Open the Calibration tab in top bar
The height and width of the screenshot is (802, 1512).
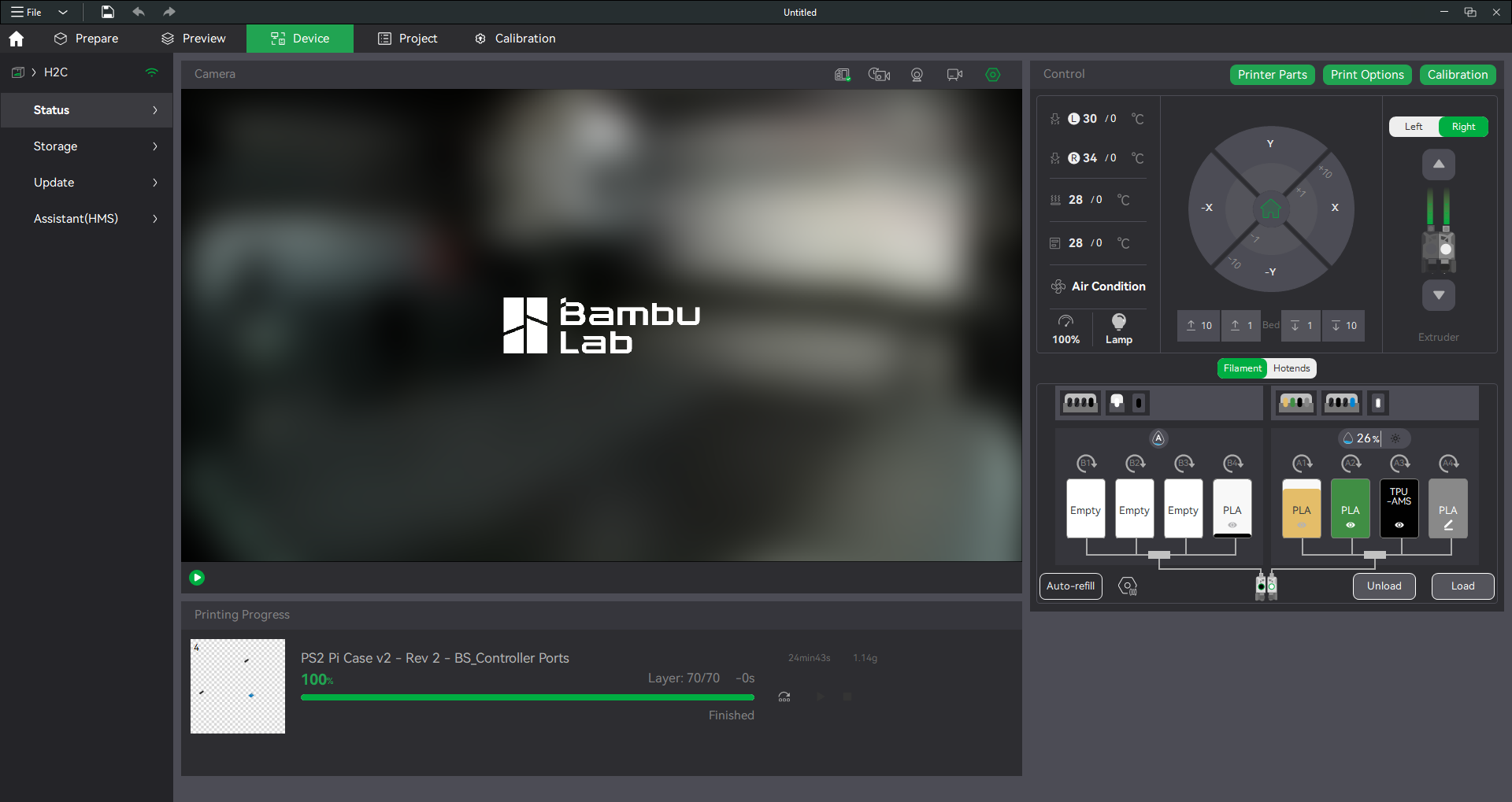coord(516,39)
